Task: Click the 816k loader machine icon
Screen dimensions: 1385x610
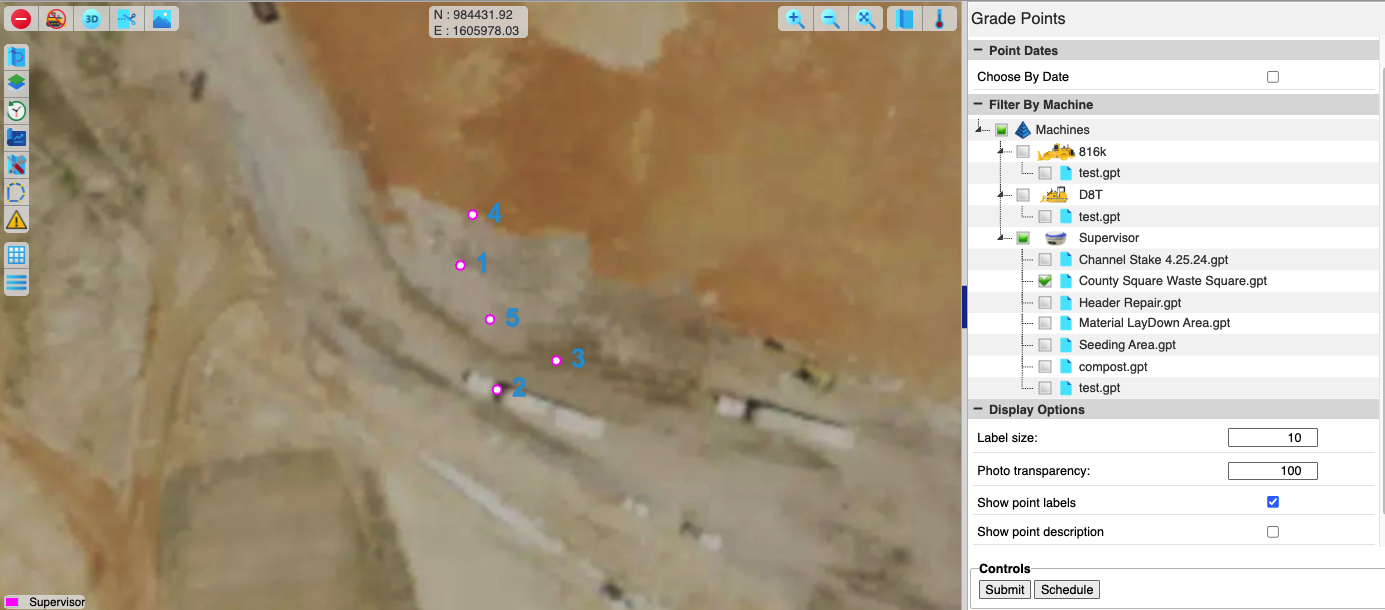Action: coord(1056,152)
